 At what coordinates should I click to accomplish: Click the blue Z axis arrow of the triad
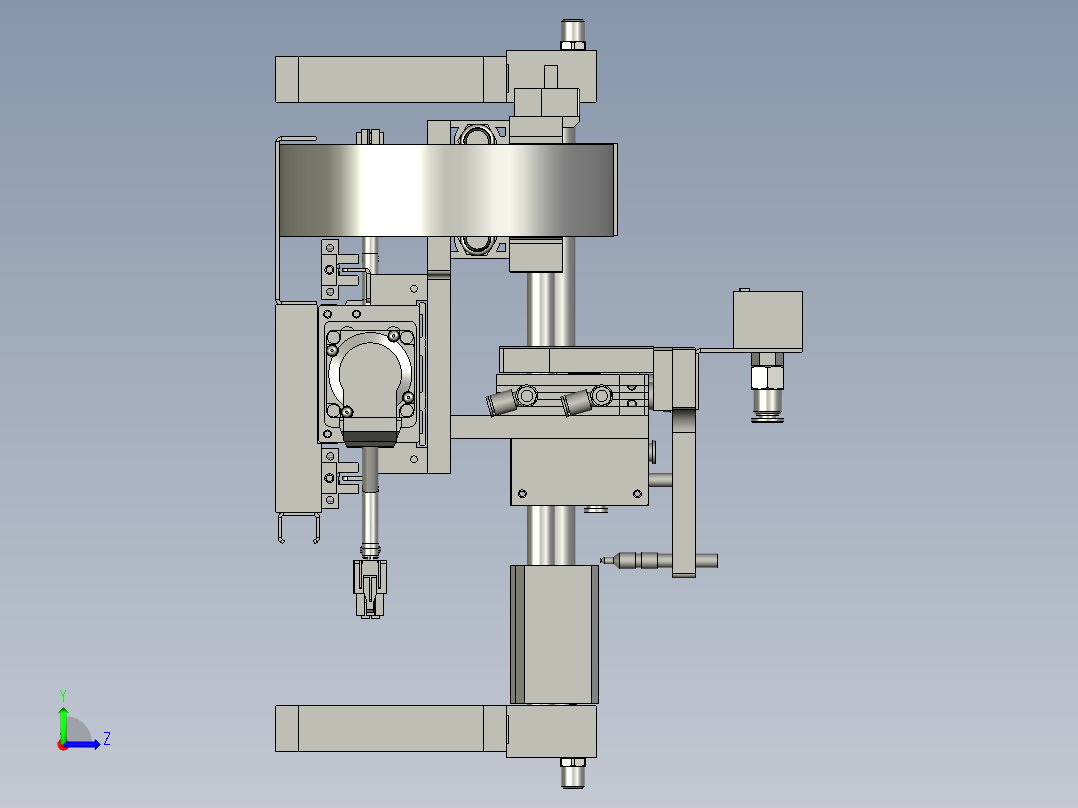click(x=82, y=744)
